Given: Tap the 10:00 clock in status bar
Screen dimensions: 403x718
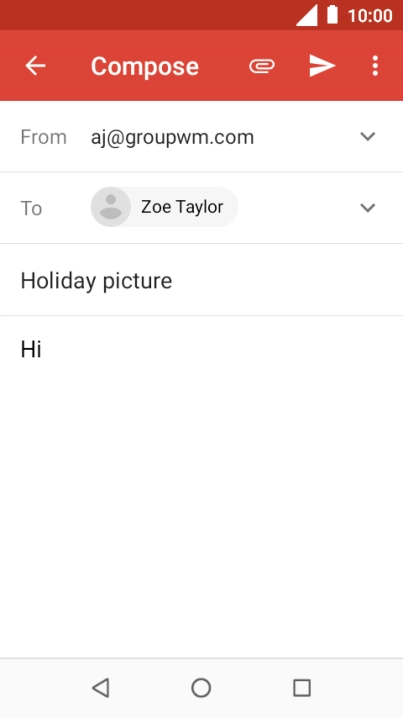Looking at the screenshot, I should click(x=370, y=16).
